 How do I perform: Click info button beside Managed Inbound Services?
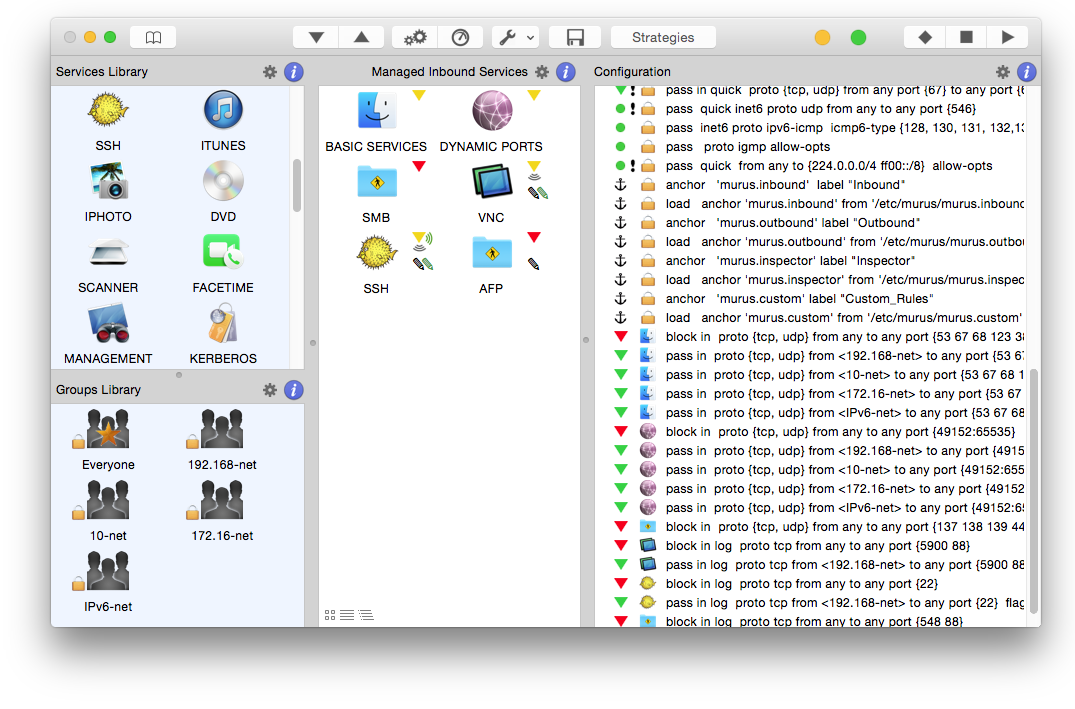[x=566, y=72]
